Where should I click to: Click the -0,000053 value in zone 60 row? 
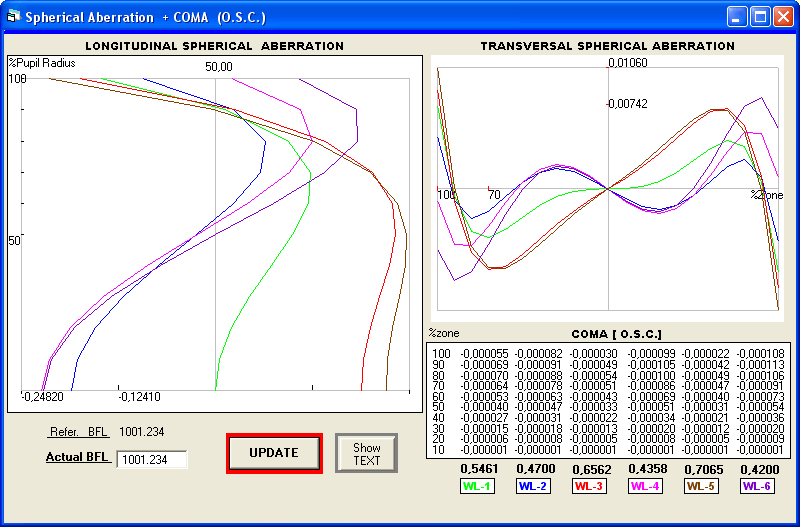(484, 397)
